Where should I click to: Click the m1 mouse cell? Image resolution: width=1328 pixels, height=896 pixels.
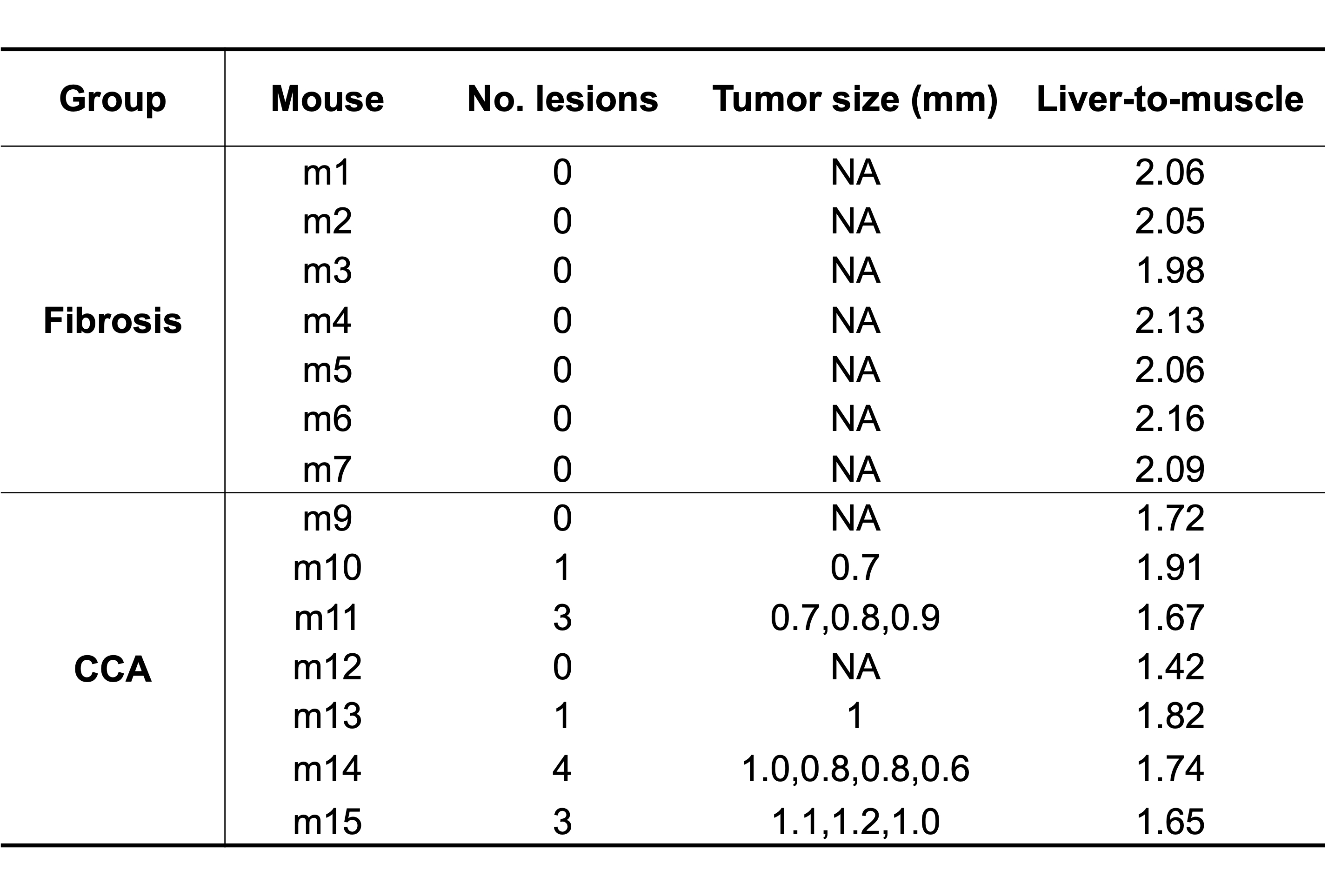pos(327,172)
